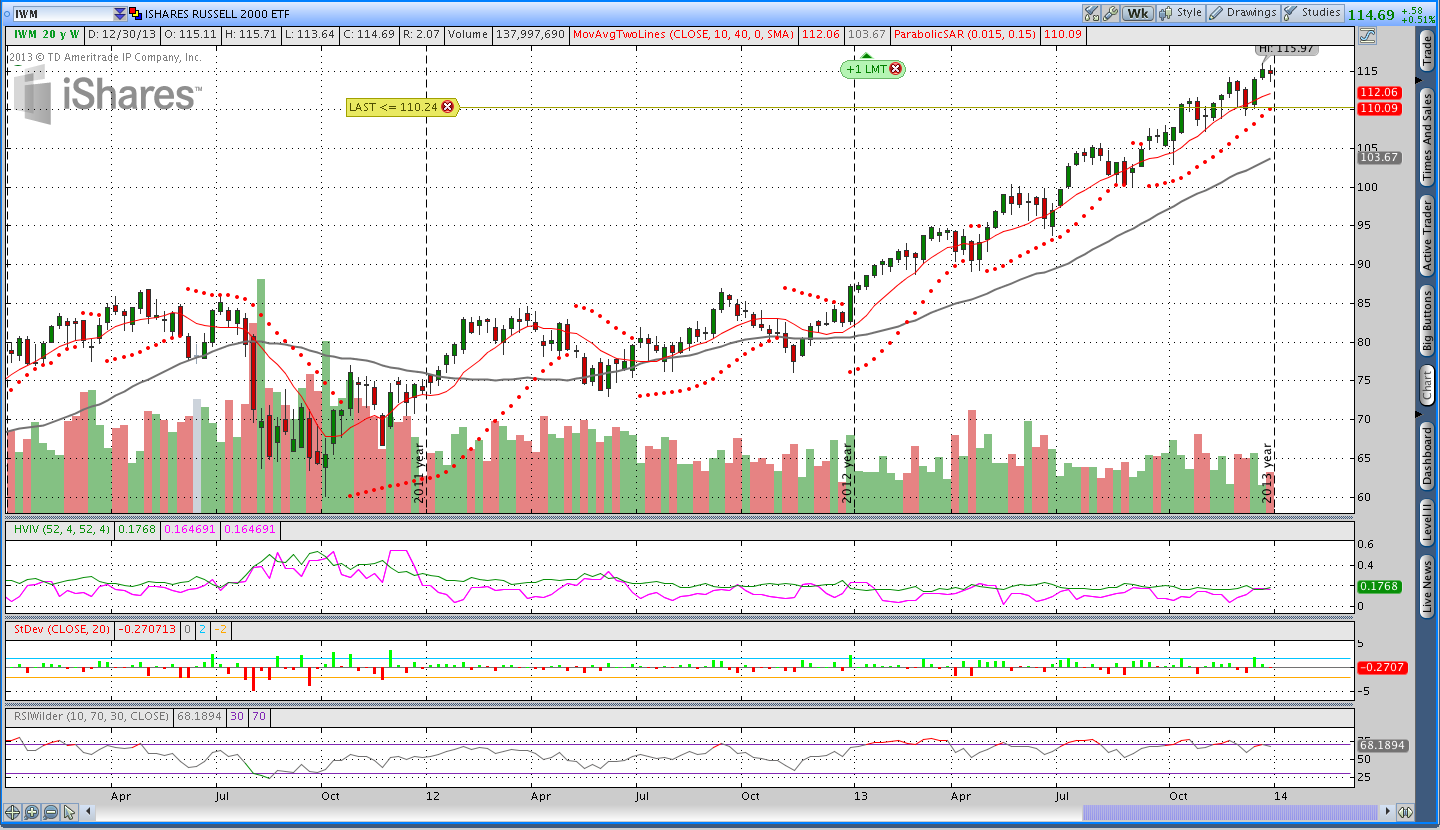This screenshot has height=830, width=1440.
Task: Click the RSIWilder study label
Action: click(x=90, y=716)
